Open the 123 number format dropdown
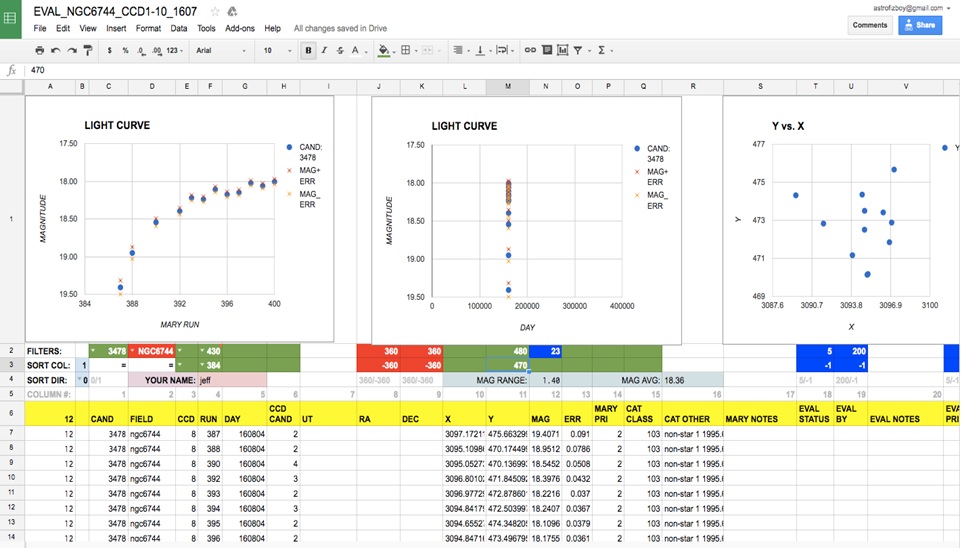This screenshot has width=961, height=548. [175, 50]
